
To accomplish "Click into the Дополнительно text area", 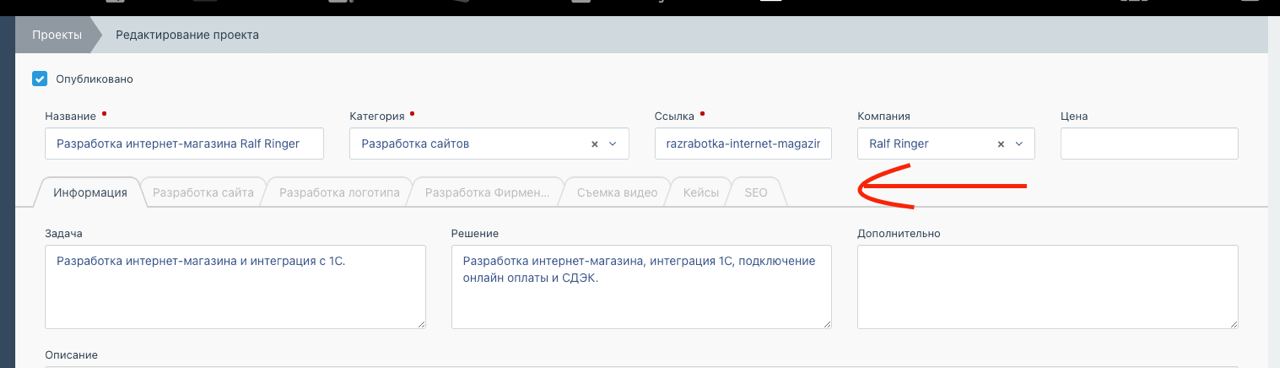I will [1048, 287].
